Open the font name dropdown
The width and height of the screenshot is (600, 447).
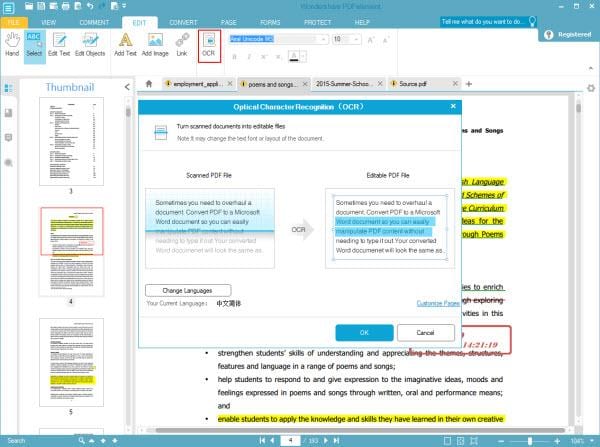pos(324,39)
